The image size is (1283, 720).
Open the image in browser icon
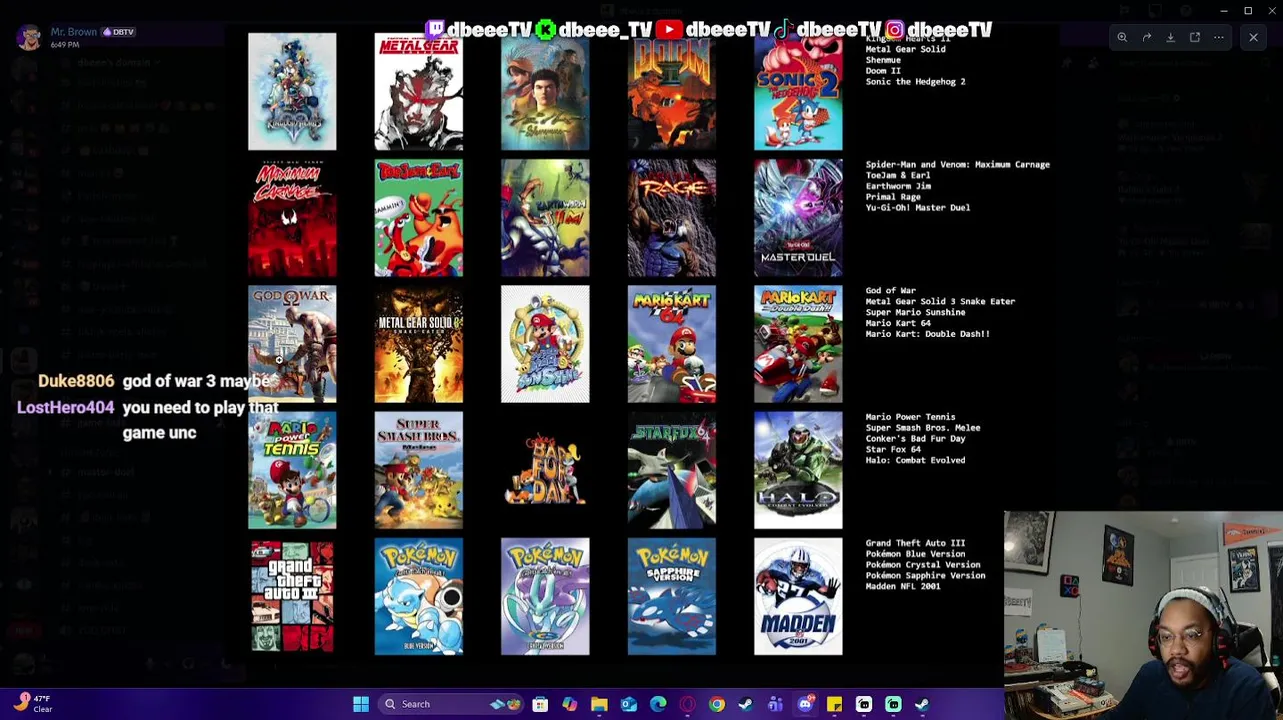(x=1195, y=38)
